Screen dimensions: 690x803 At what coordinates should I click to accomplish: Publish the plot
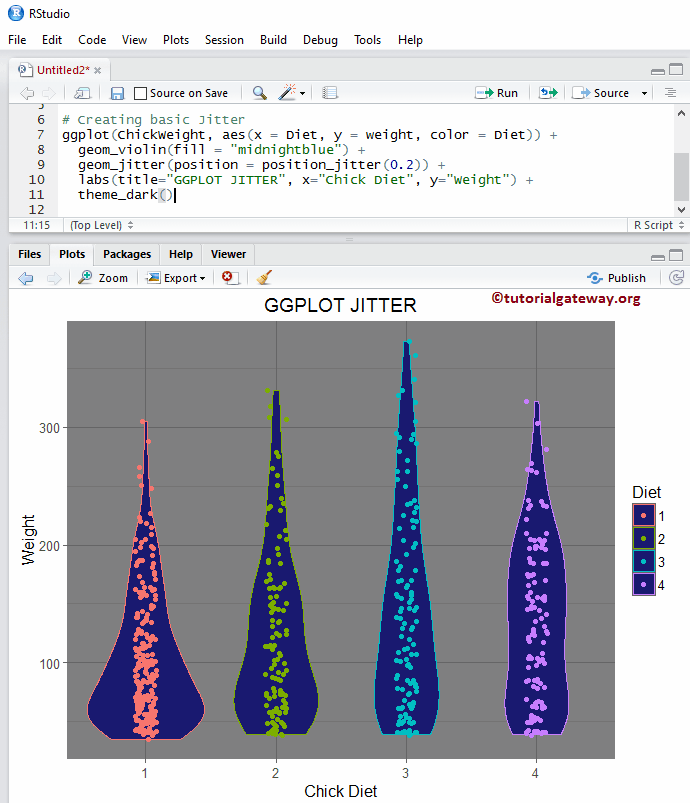click(616, 278)
